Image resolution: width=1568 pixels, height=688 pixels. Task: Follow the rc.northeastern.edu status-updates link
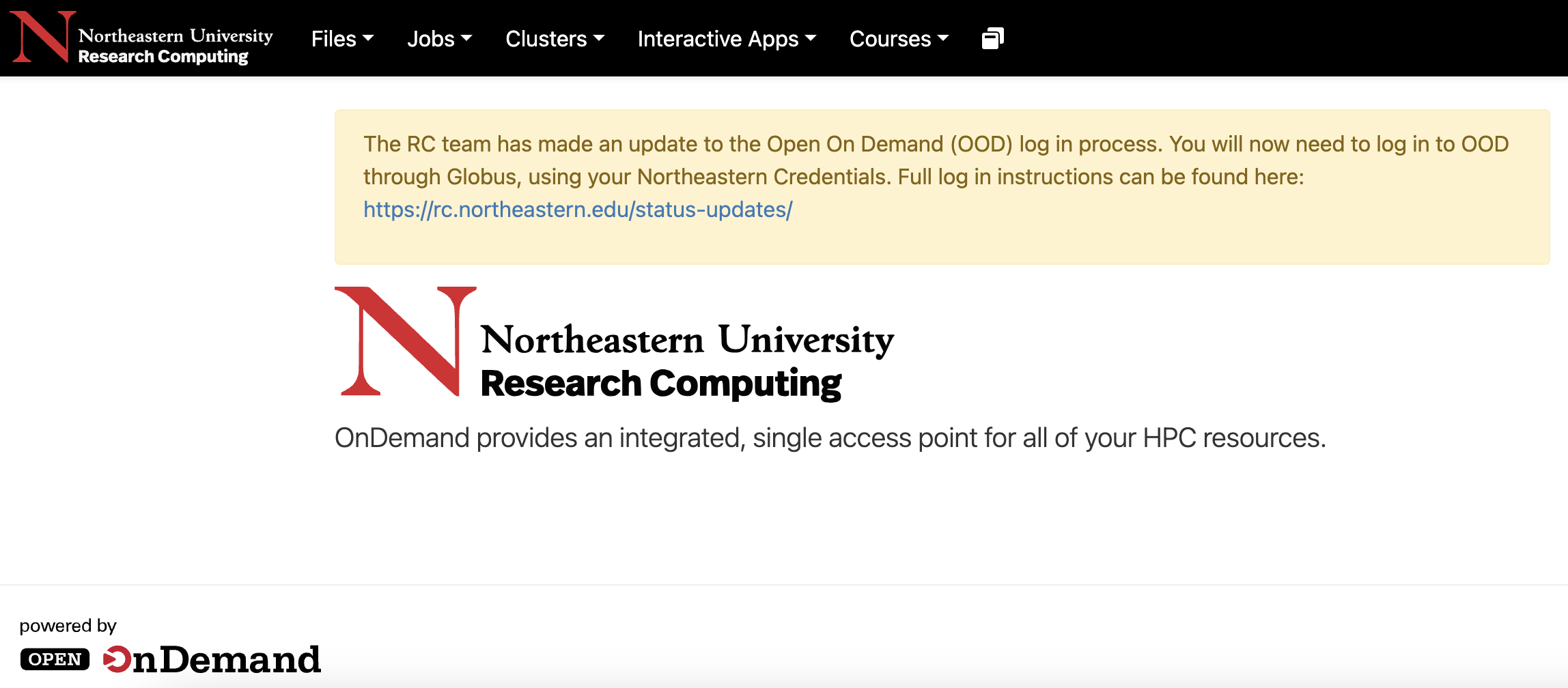coord(578,210)
